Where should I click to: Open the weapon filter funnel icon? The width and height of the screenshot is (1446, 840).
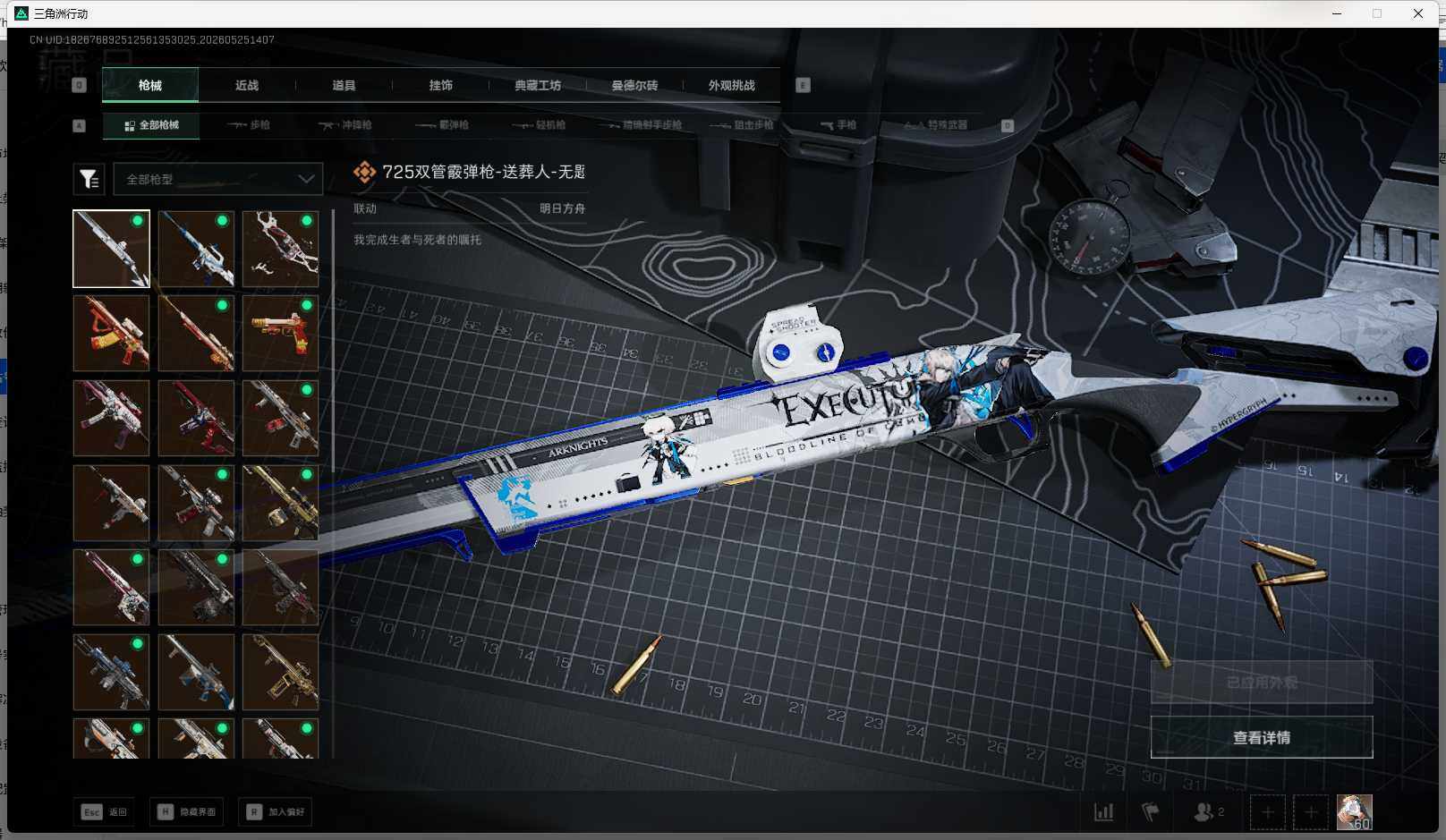pos(89,179)
